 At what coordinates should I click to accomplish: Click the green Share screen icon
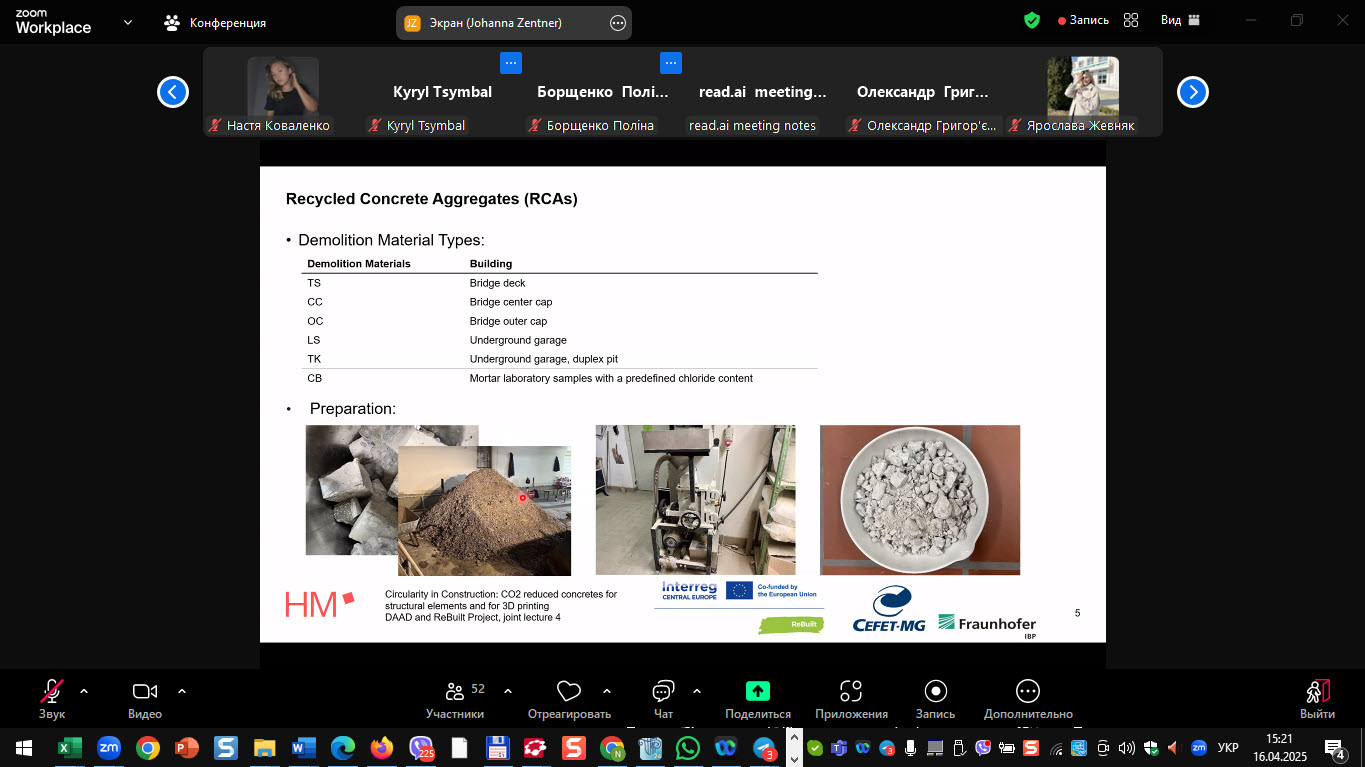tap(758, 691)
